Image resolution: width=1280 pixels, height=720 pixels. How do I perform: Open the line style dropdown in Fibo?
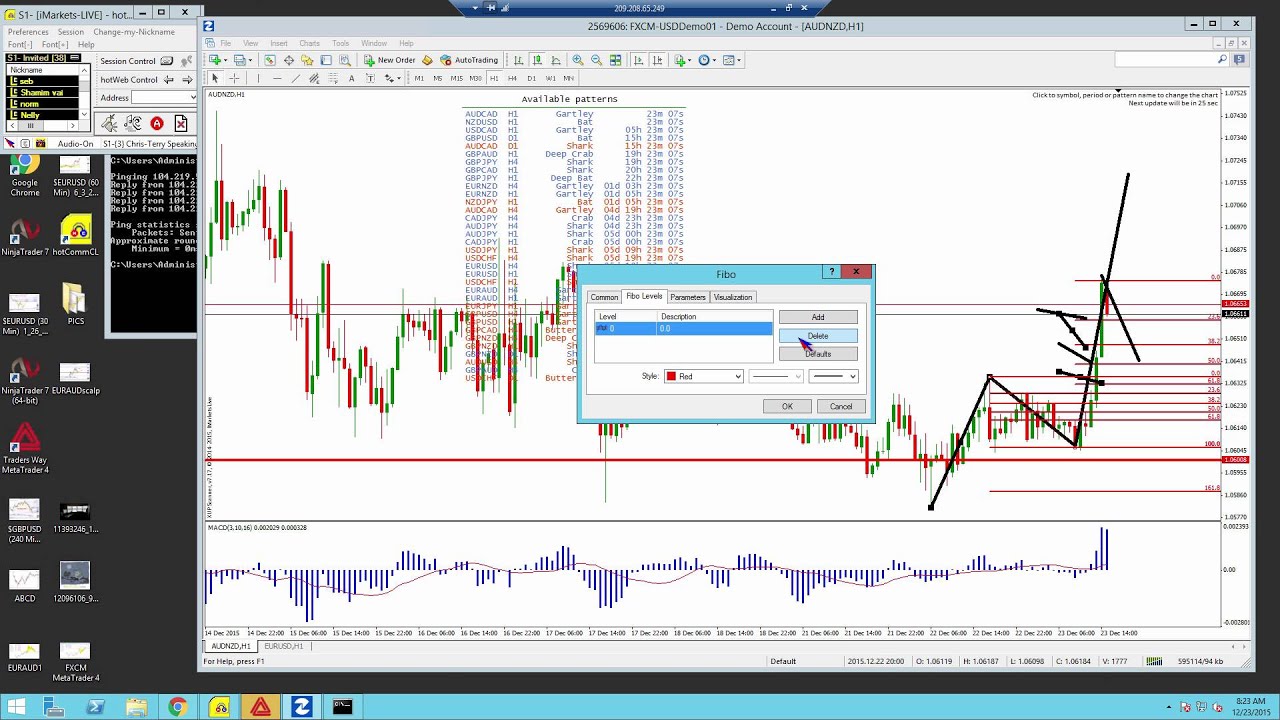tap(775, 376)
